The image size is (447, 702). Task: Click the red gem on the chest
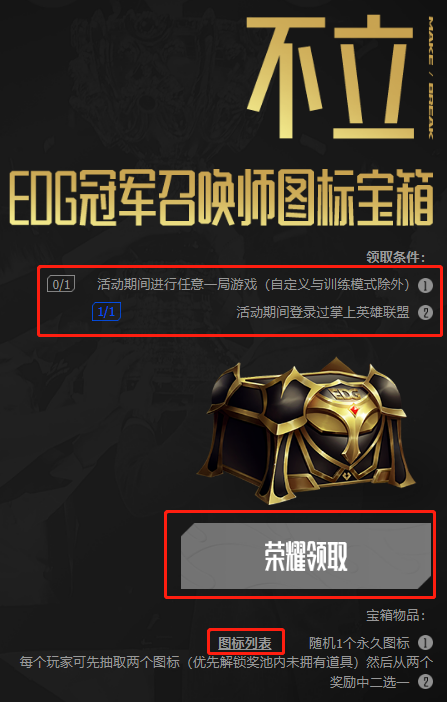pyautogui.click(x=354, y=409)
